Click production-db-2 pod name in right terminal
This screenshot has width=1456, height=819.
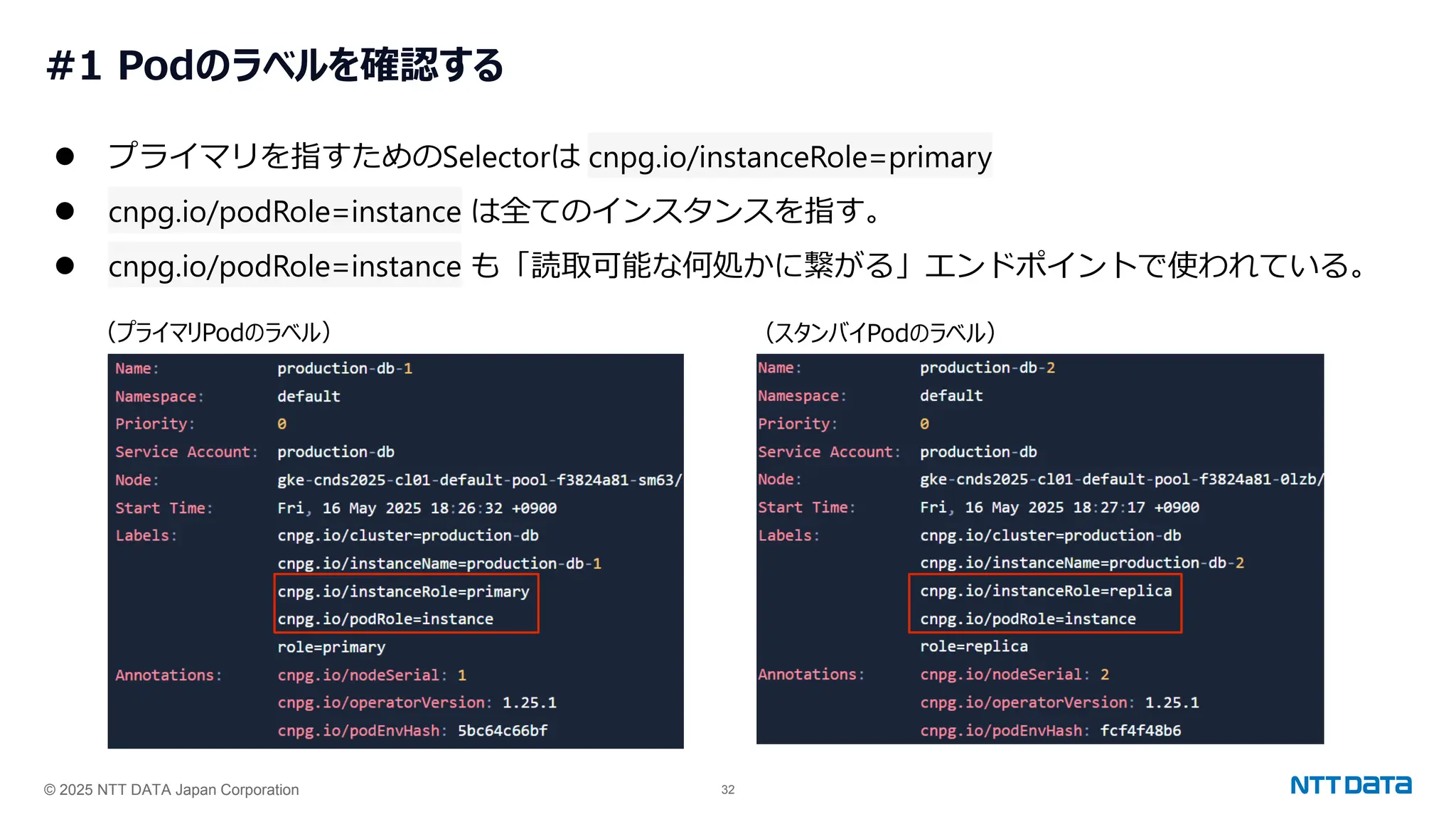point(987,368)
